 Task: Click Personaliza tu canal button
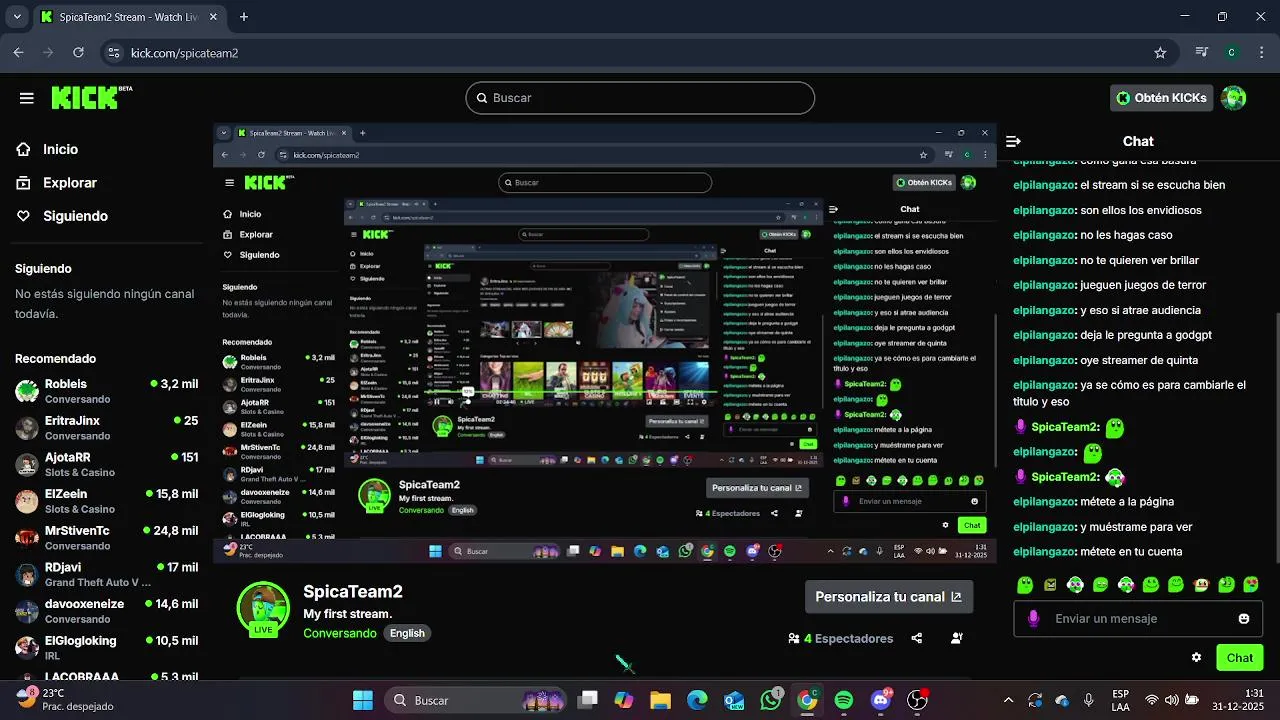coord(889,597)
